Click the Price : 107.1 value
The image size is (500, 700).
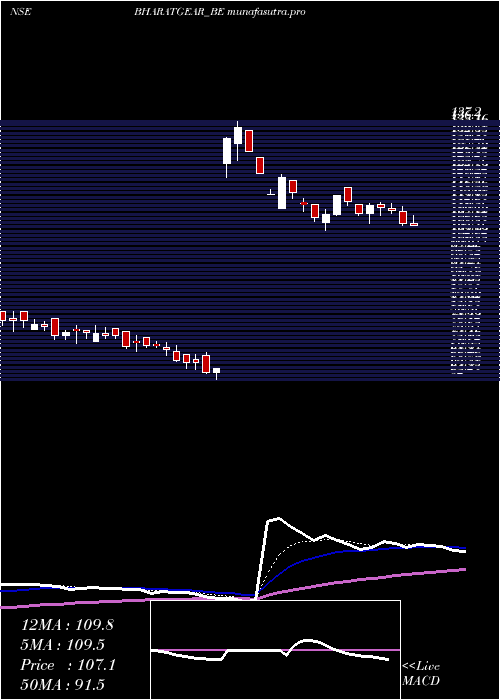tap(68, 665)
